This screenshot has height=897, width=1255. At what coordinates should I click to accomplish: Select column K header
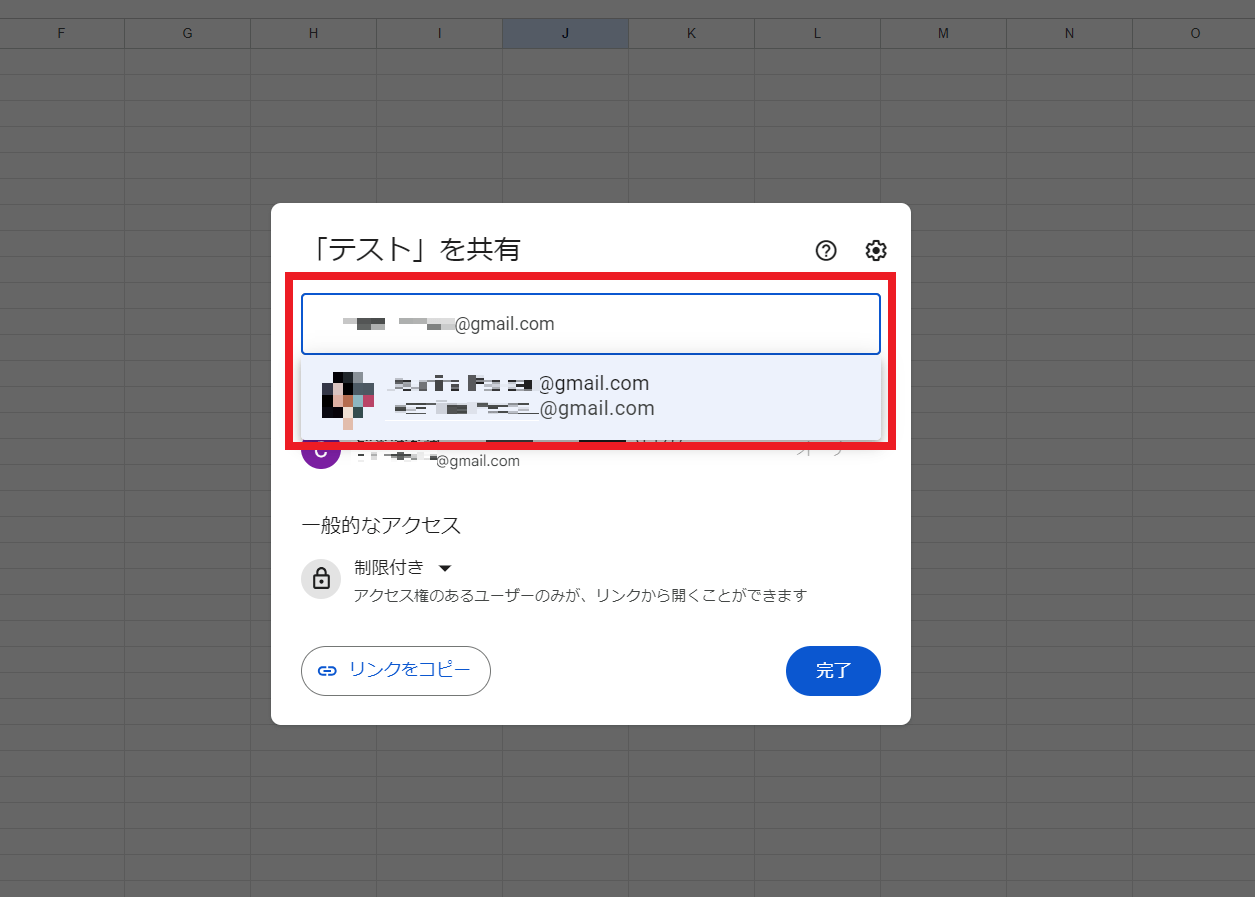click(692, 34)
